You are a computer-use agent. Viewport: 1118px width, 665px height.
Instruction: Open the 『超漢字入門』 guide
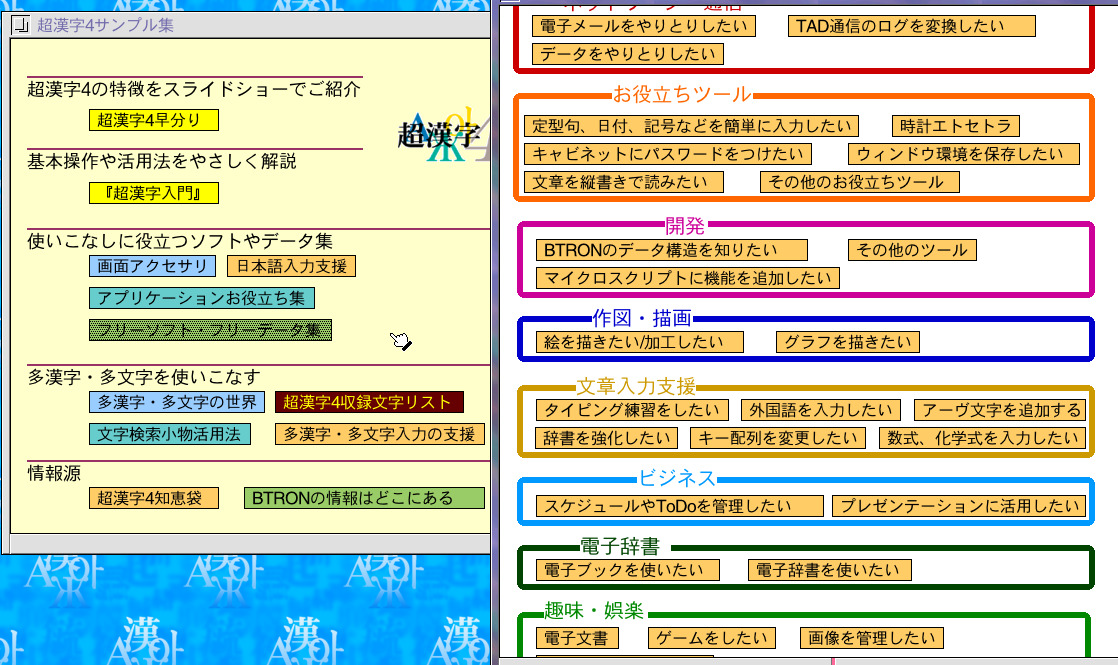[x=153, y=193]
